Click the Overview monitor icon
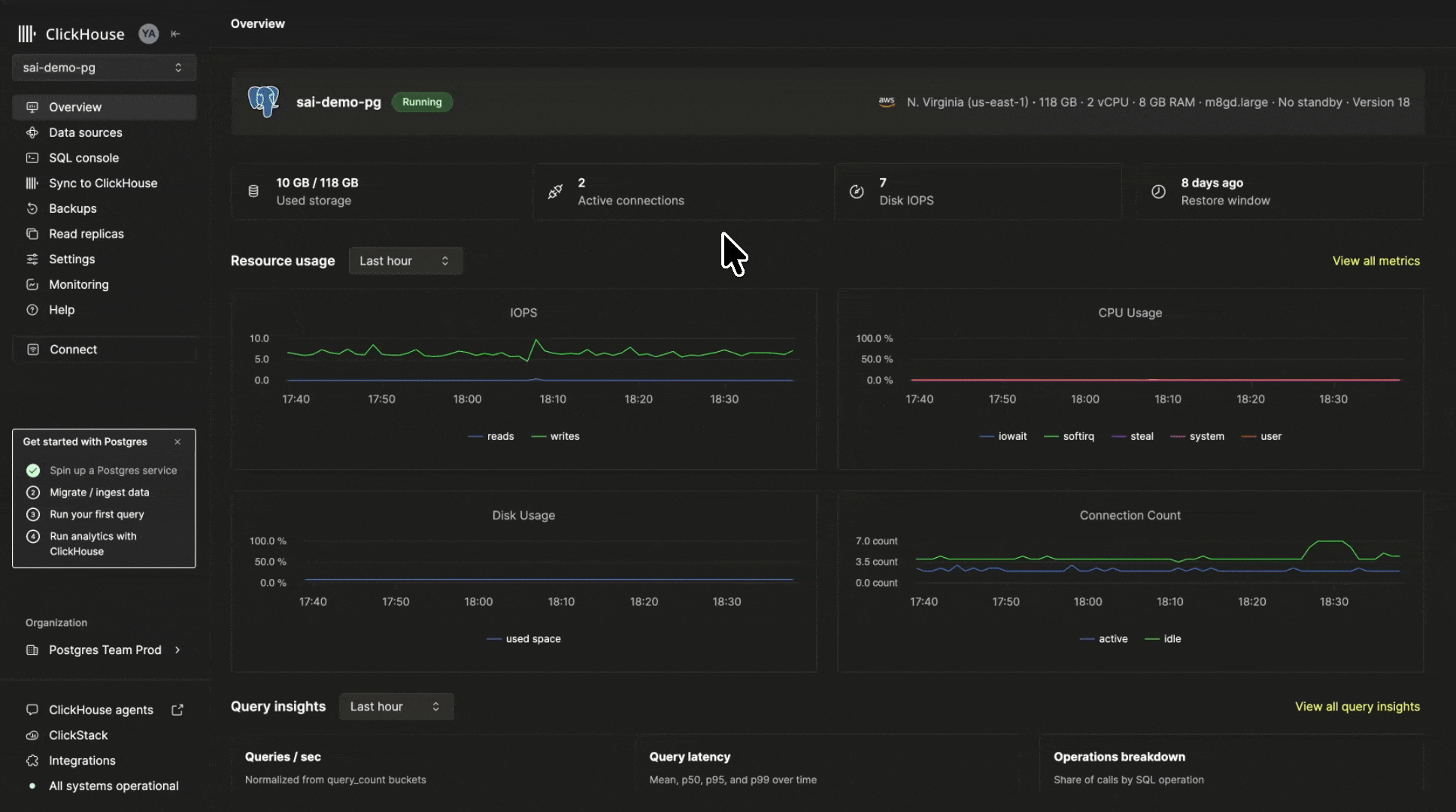The height and width of the screenshot is (812, 1456). pyautogui.click(x=32, y=108)
